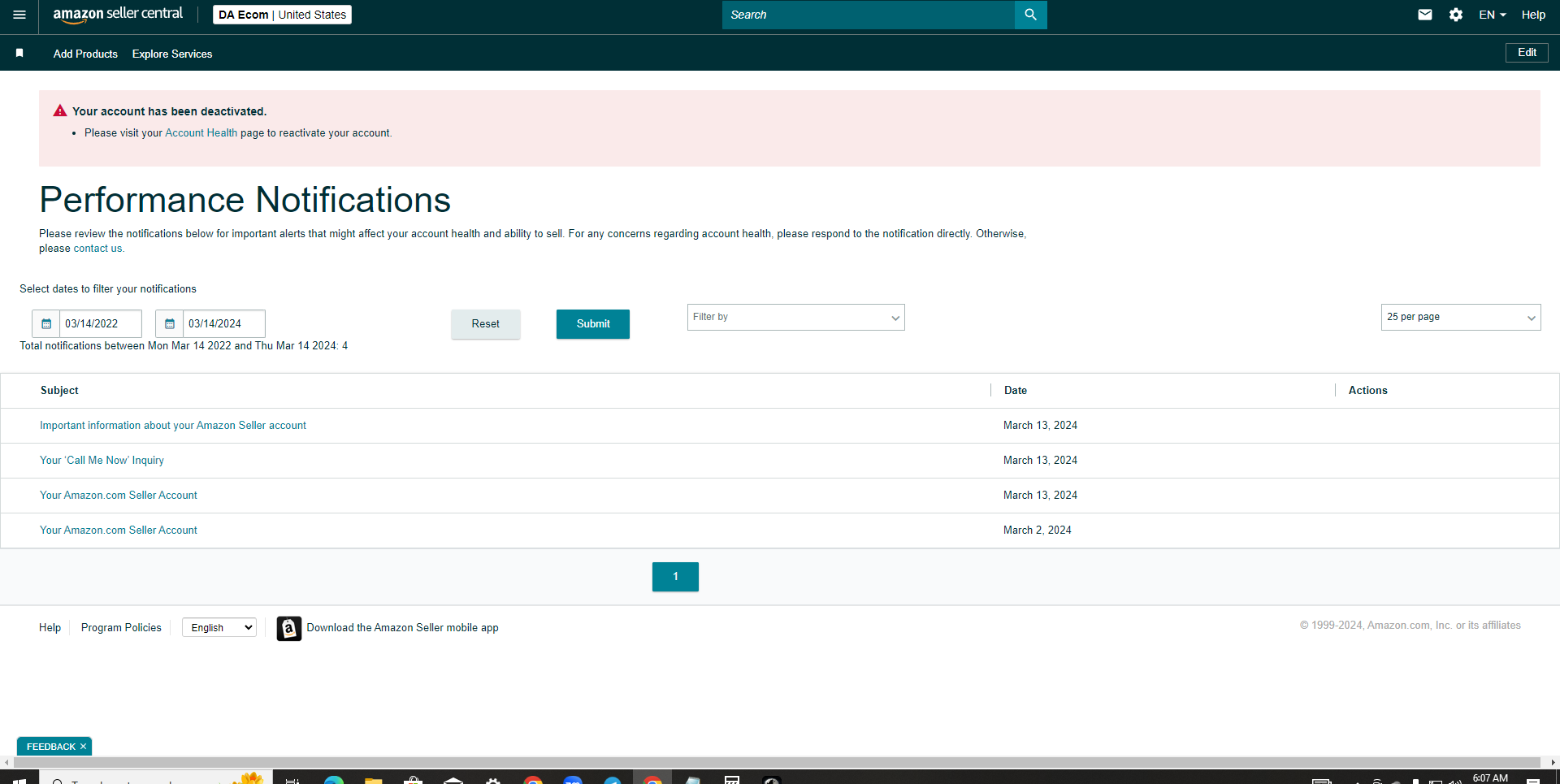This screenshot has height=784, width=1560.
Task: Click the Reset button
Action: (486, 323)
